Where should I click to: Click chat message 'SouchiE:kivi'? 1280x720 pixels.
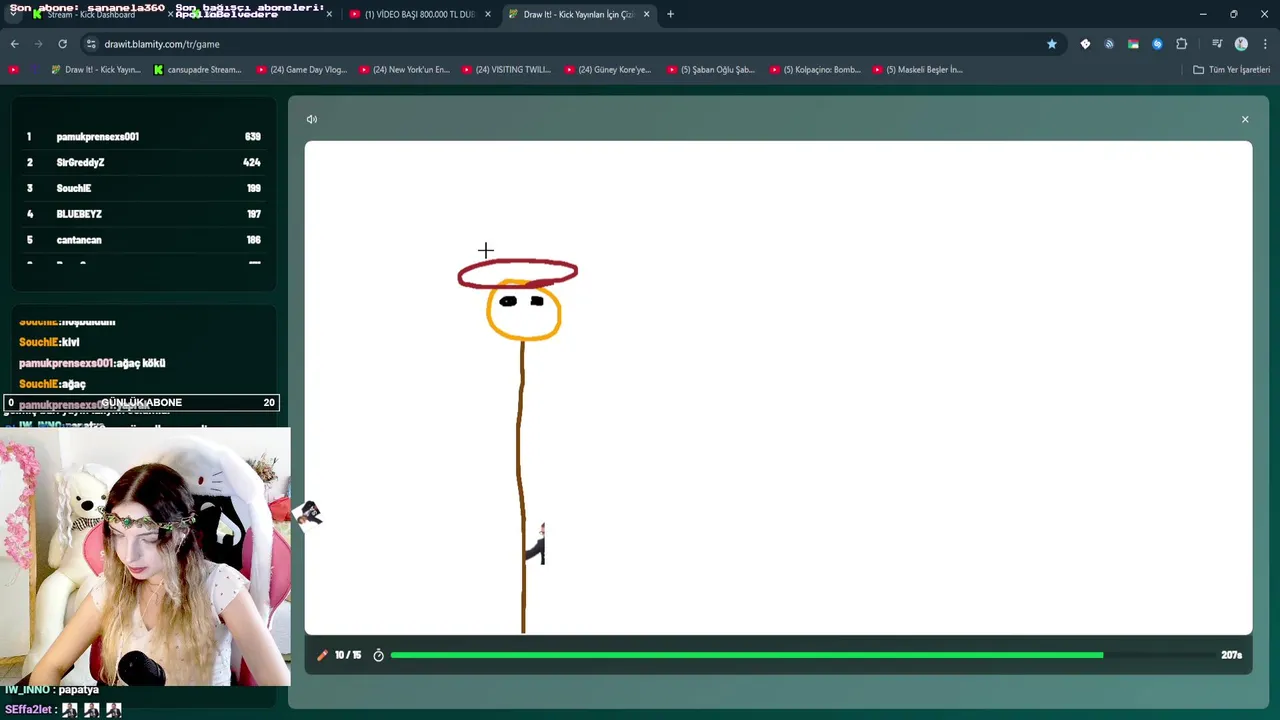(x=49, y=342)
